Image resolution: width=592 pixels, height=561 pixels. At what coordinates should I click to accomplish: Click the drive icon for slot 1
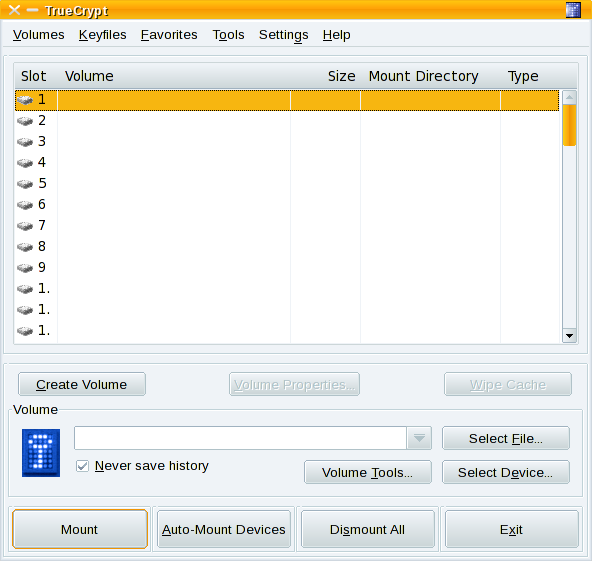tap(25, 100)
